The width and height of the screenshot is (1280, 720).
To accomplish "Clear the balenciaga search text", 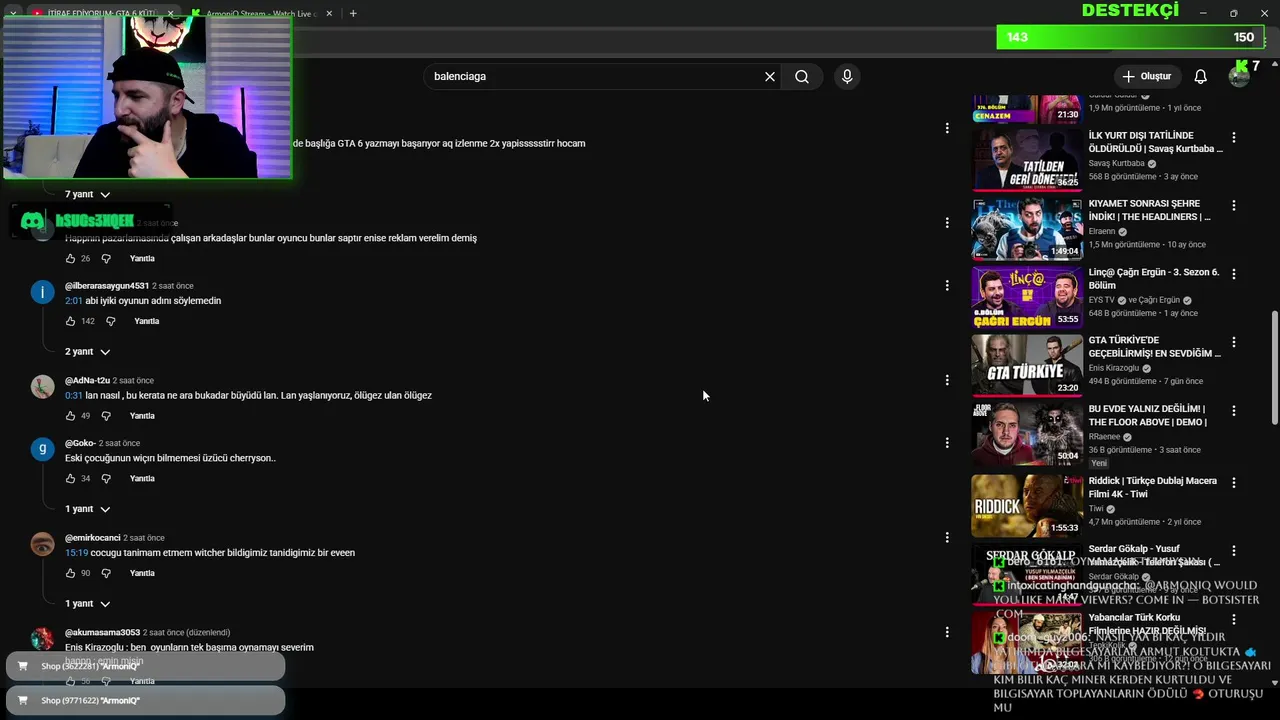I will [x=770, y=77].
